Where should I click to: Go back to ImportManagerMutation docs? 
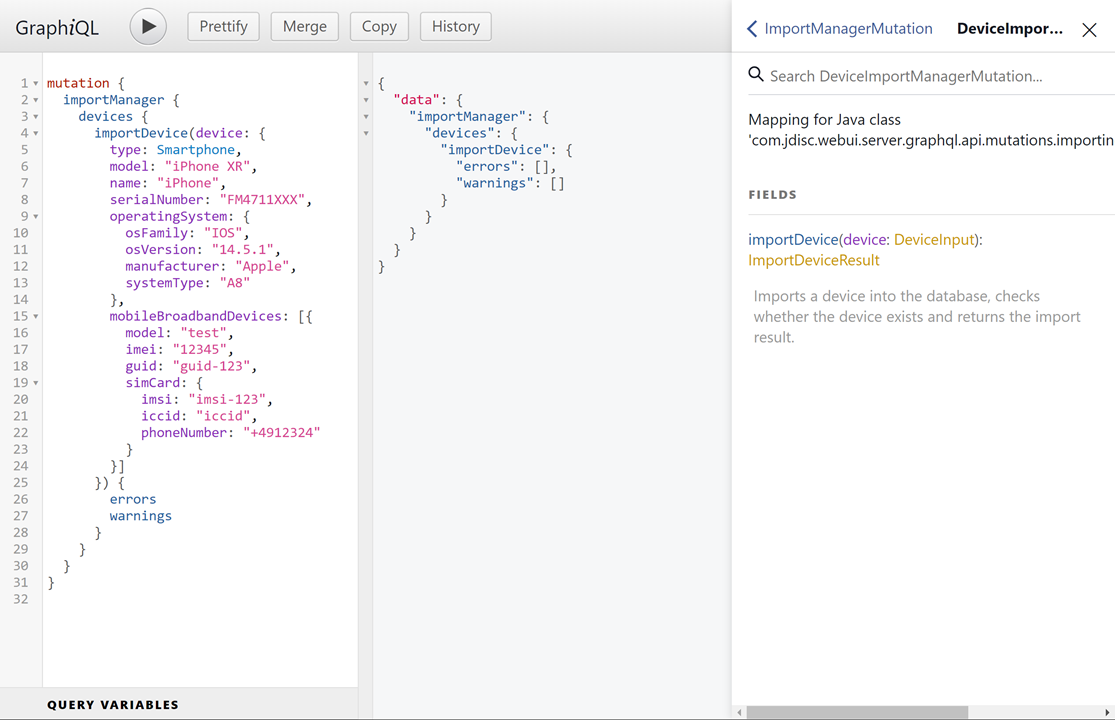[839, 29]
